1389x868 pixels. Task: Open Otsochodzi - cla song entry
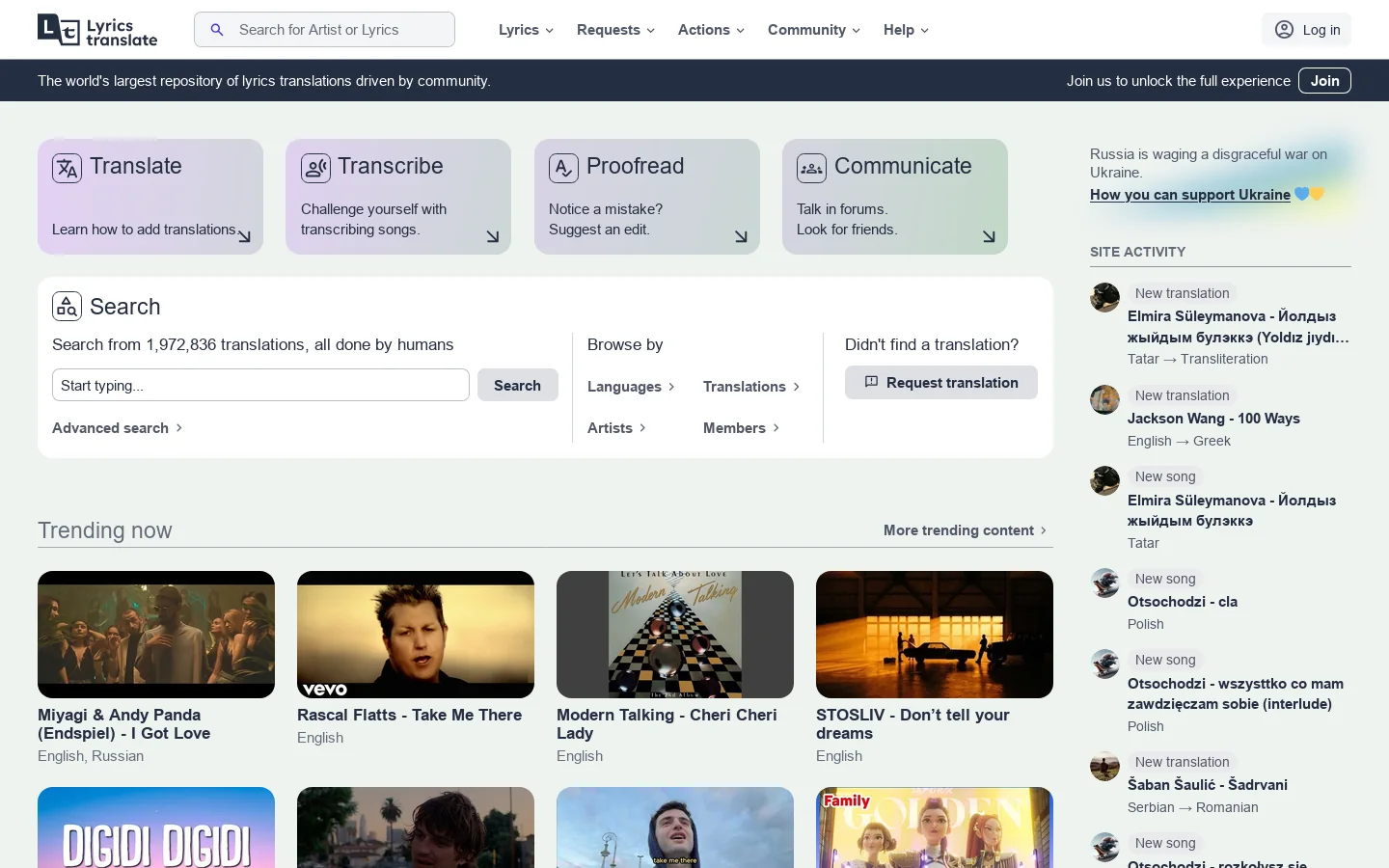point(1183,602)
